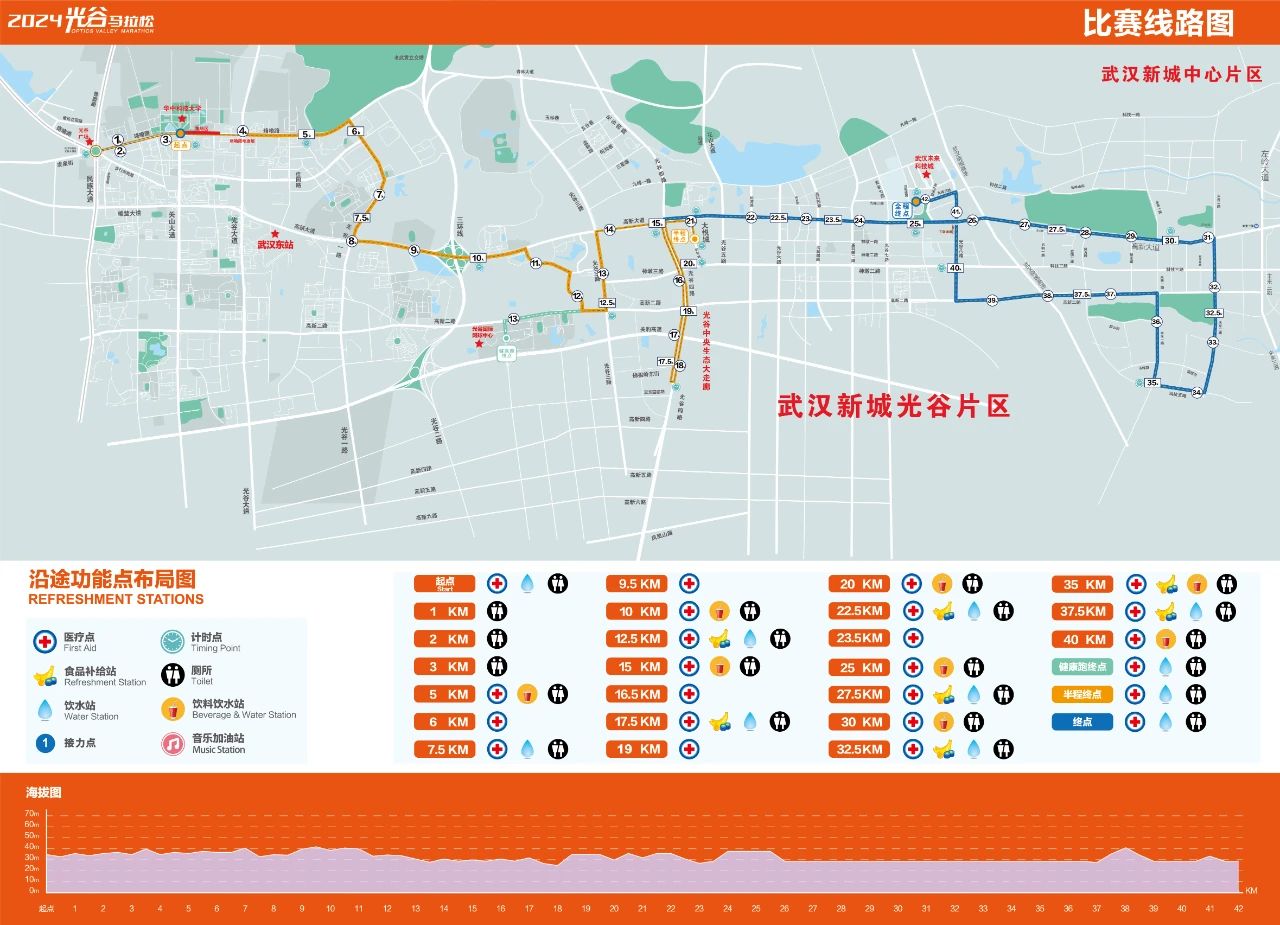Click the green 健康跑终点 label
This screenshot has width=1280, height=925.
pyautogui.click(x=1081, y=666)
